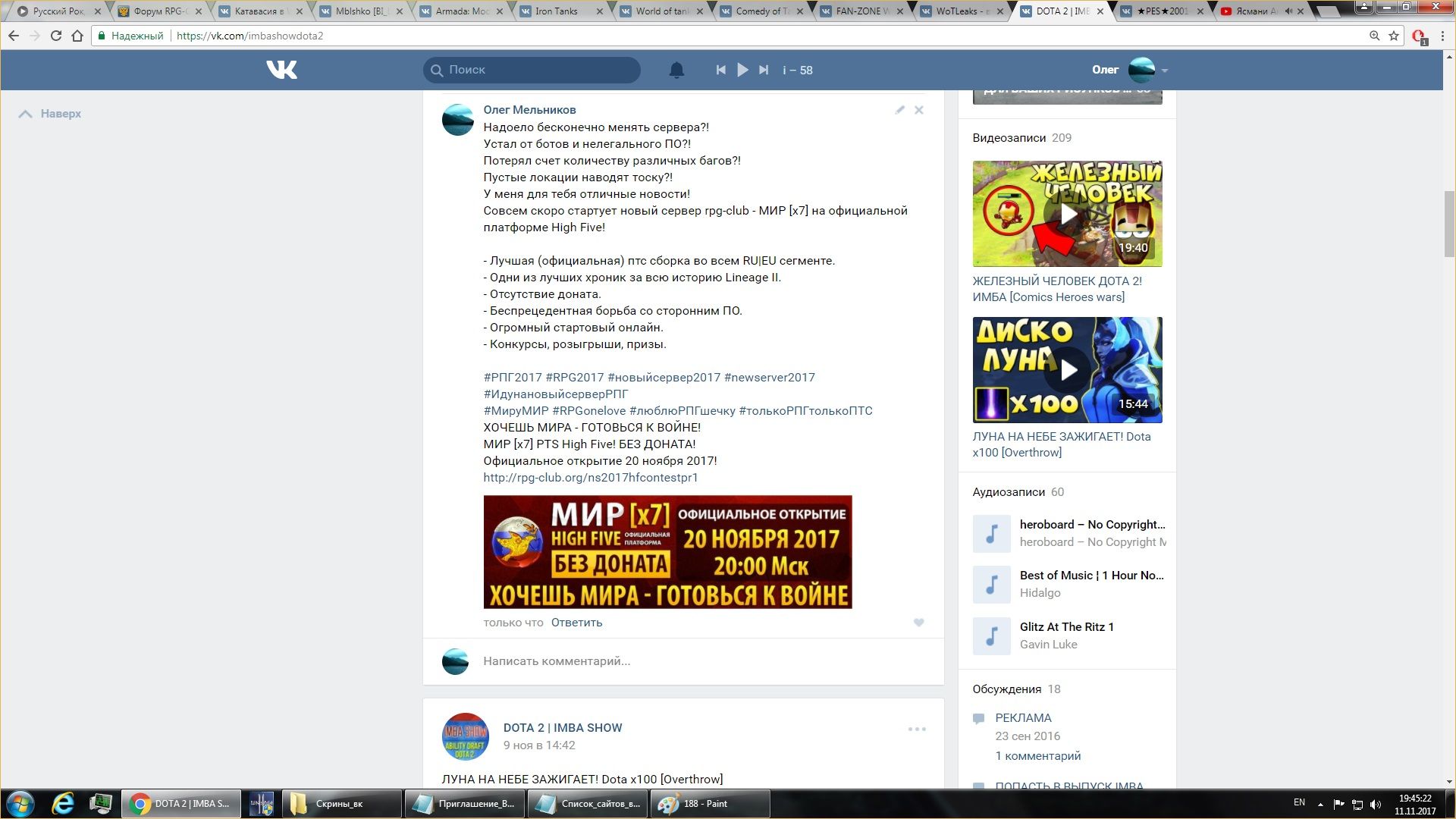Open the #RPGonelove hashtag
Viewport: 1456px width, 819px height.
click(x=588, y=411)
